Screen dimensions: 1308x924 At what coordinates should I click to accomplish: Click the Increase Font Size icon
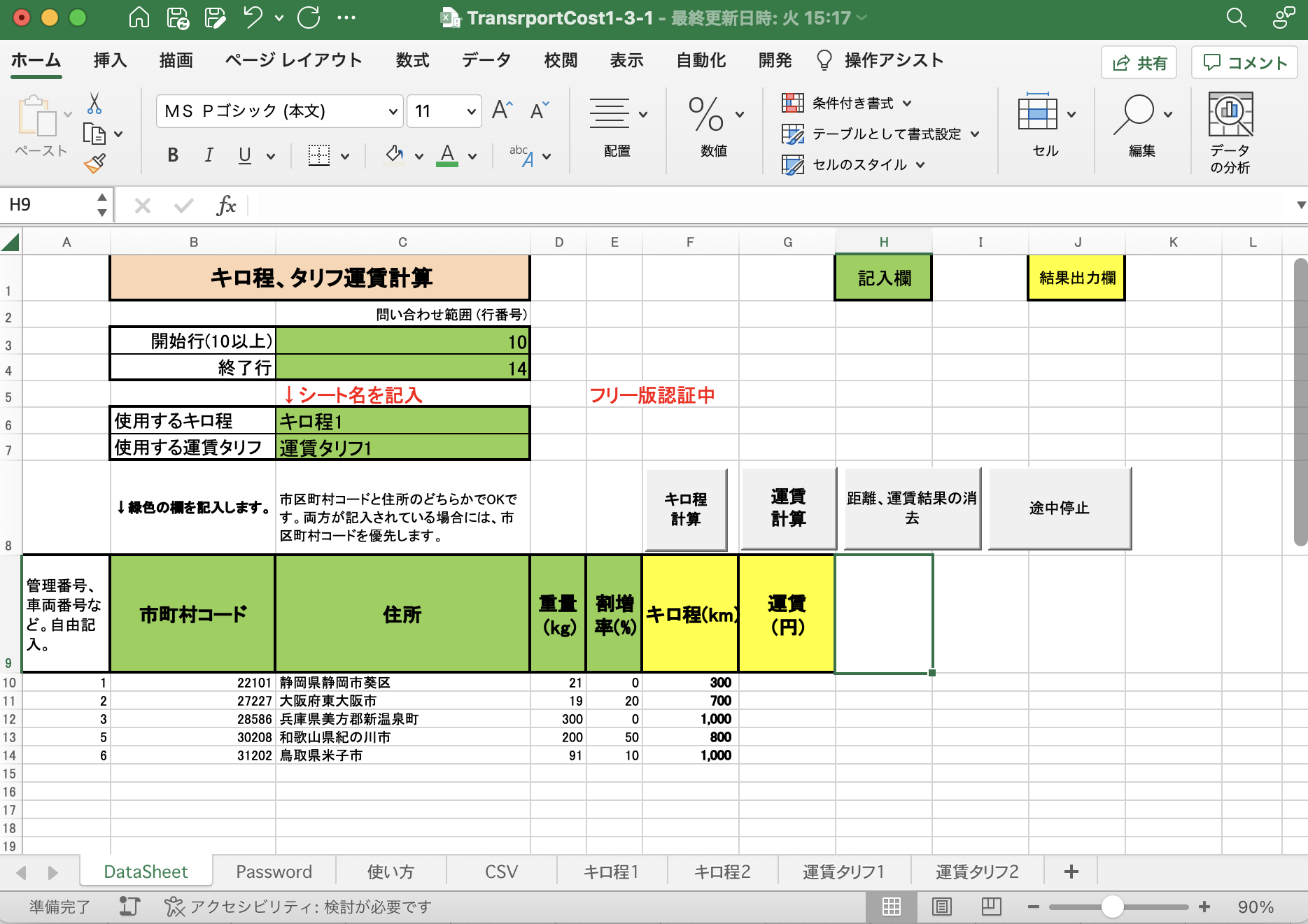[x=502, y=111]
